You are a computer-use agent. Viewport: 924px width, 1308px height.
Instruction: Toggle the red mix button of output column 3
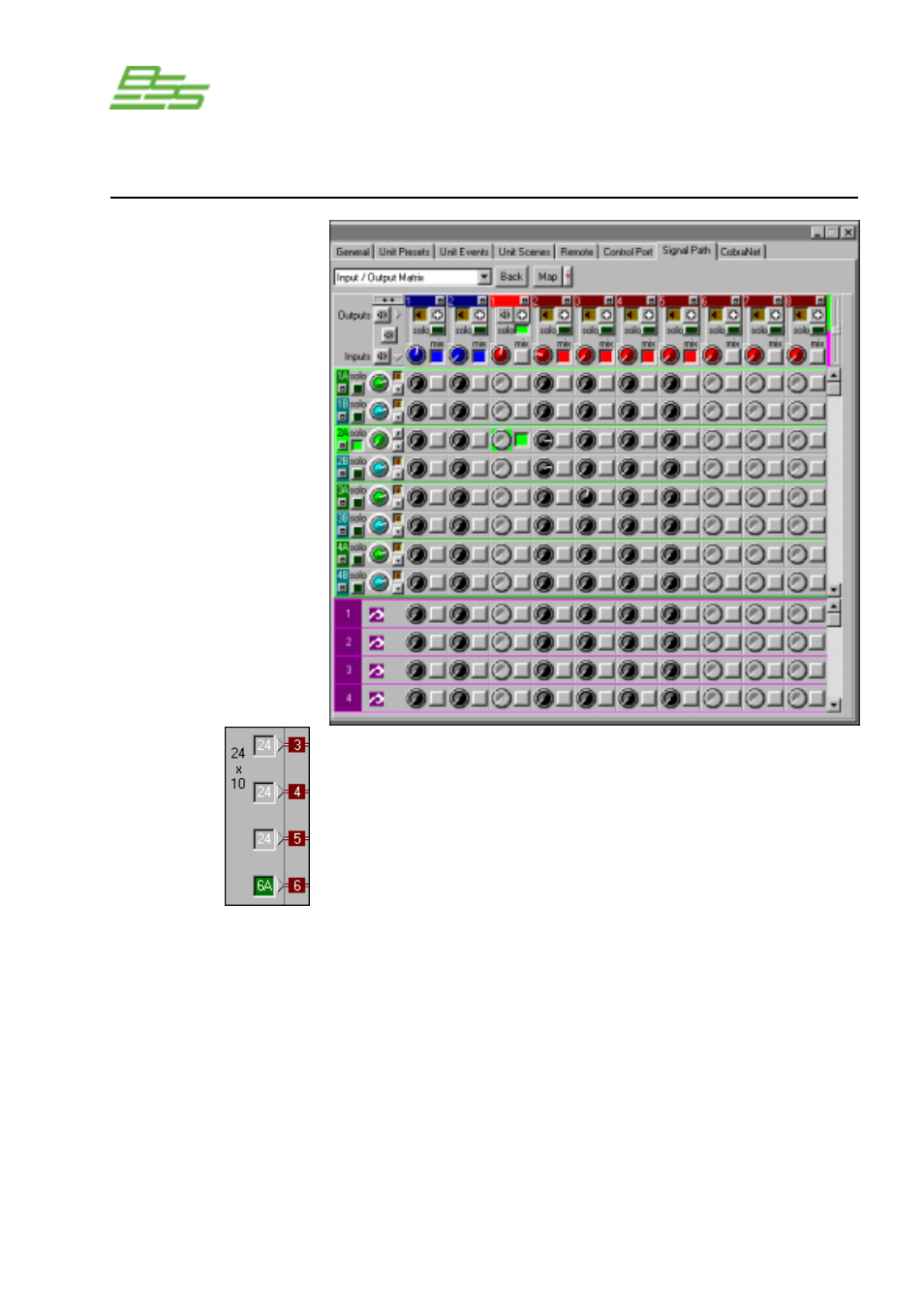(606, 357)
